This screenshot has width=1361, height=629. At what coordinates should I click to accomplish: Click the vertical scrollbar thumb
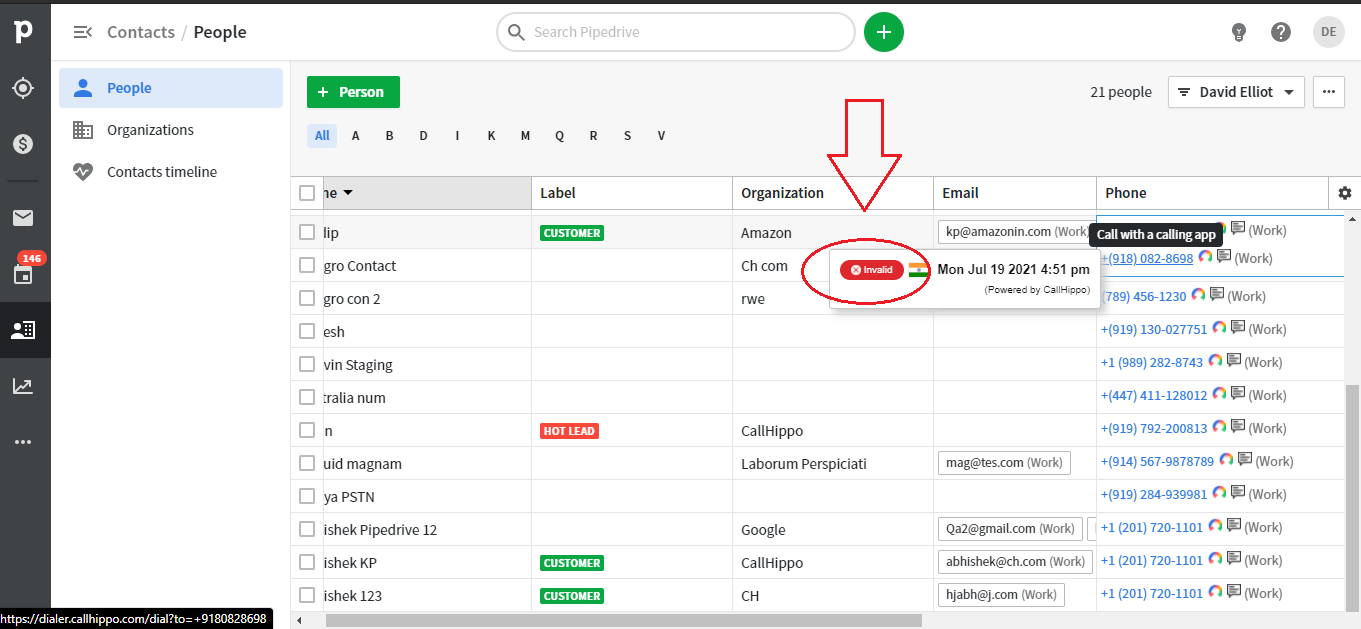click(x=1353, y=496)
